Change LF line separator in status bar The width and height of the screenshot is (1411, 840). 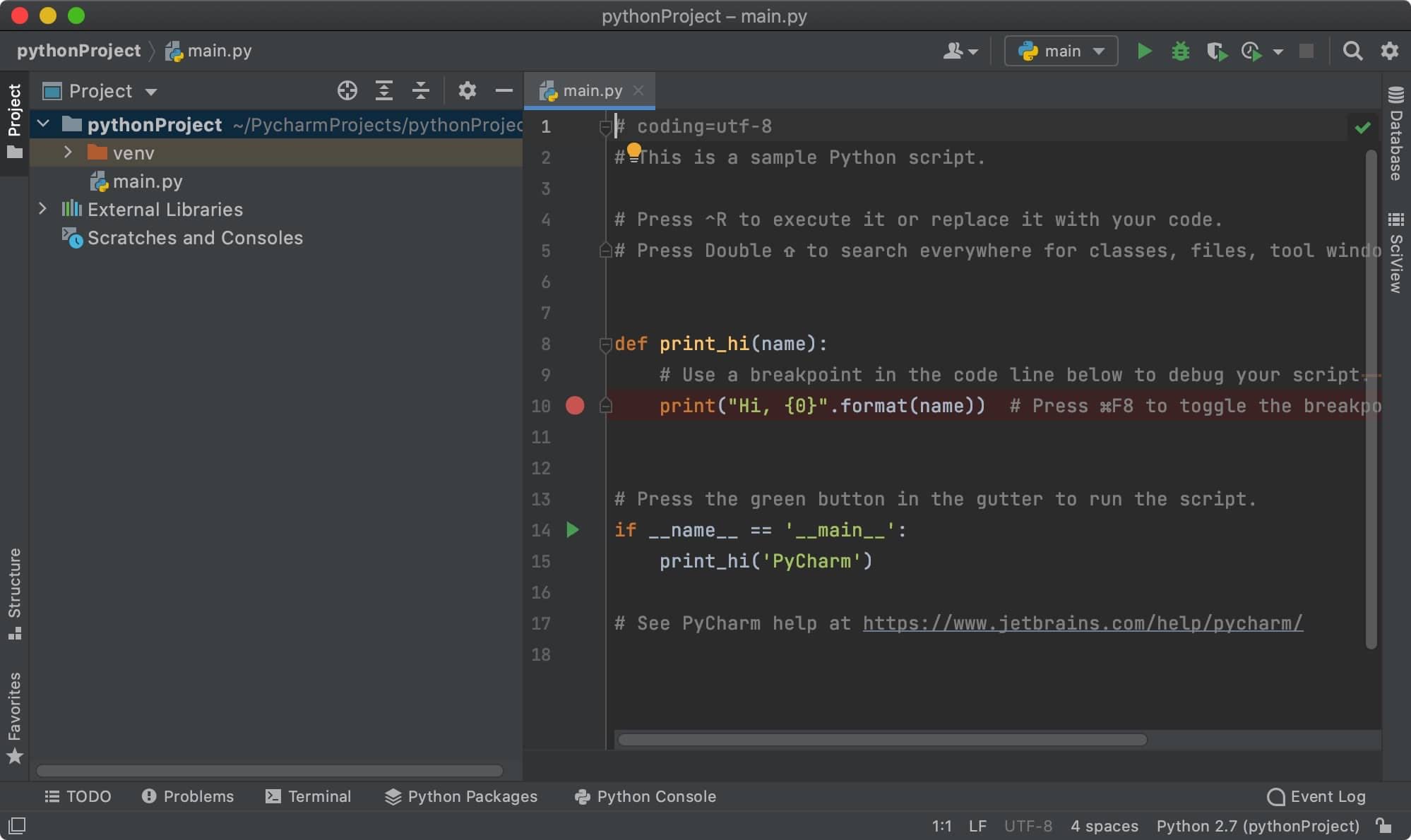[x=977, y=826]
